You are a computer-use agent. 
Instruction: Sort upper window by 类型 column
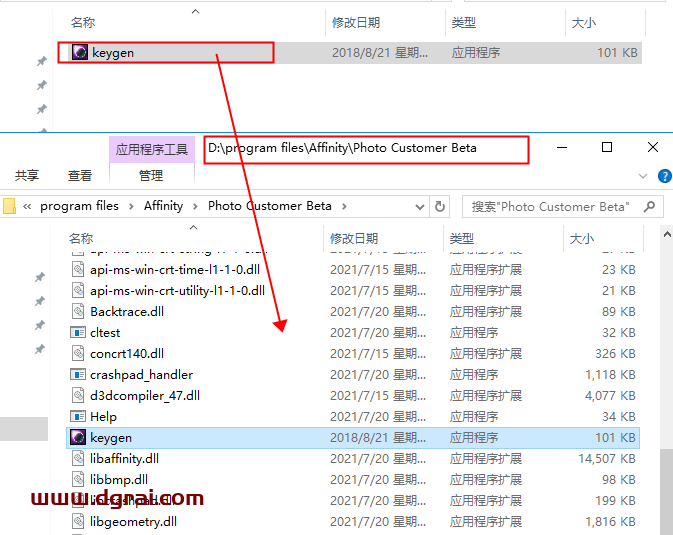click(464, 22)
